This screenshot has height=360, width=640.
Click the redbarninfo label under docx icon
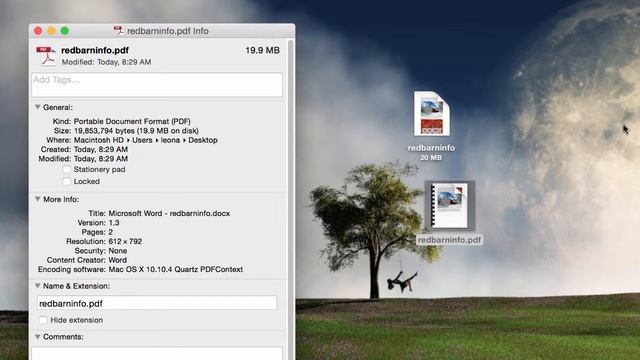pyautogui.click(x=431, y=148)
